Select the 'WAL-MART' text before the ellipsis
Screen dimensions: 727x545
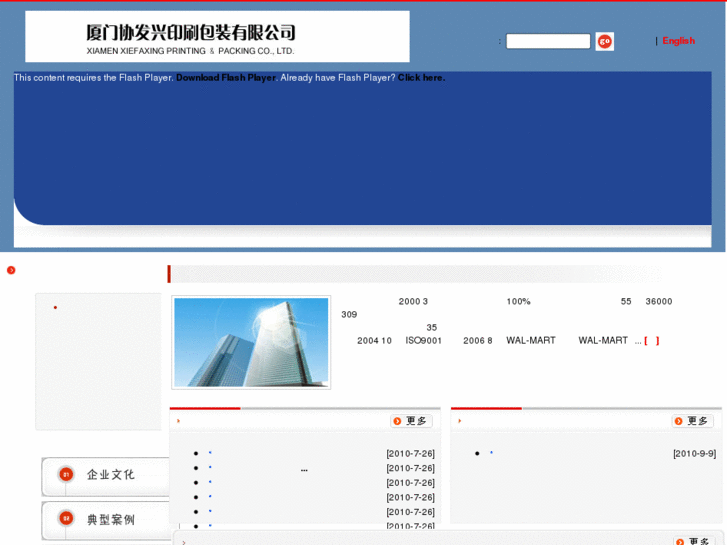[603, 340]
